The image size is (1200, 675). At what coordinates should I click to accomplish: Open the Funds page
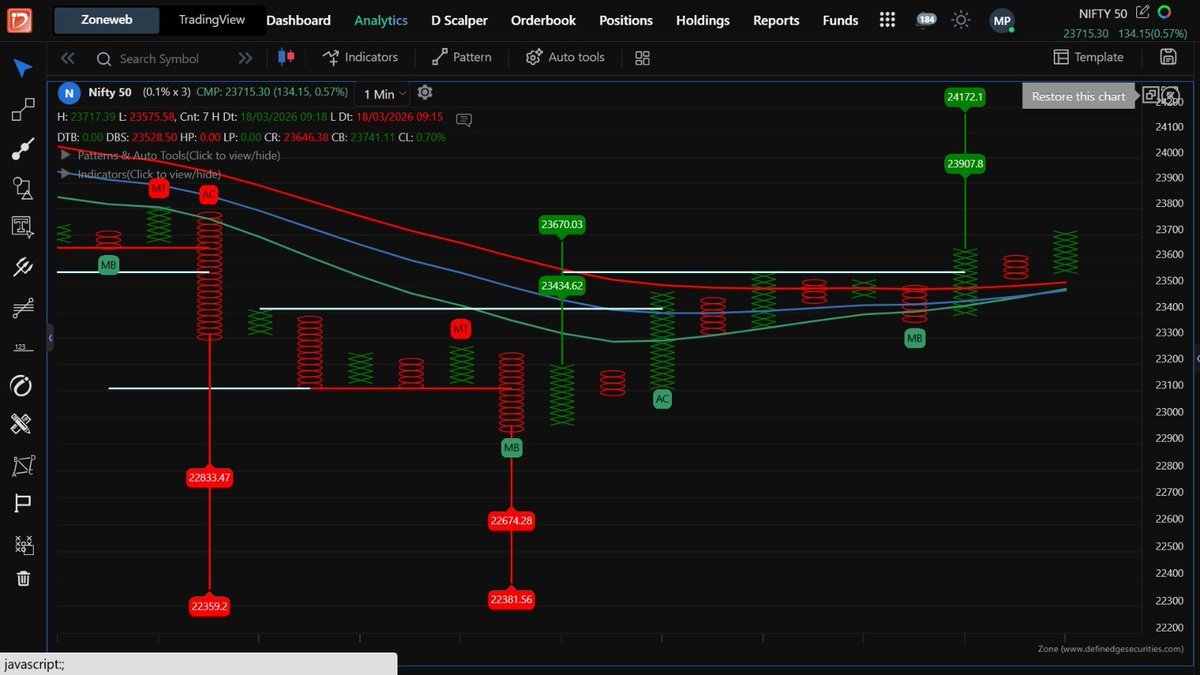(840, 20)
